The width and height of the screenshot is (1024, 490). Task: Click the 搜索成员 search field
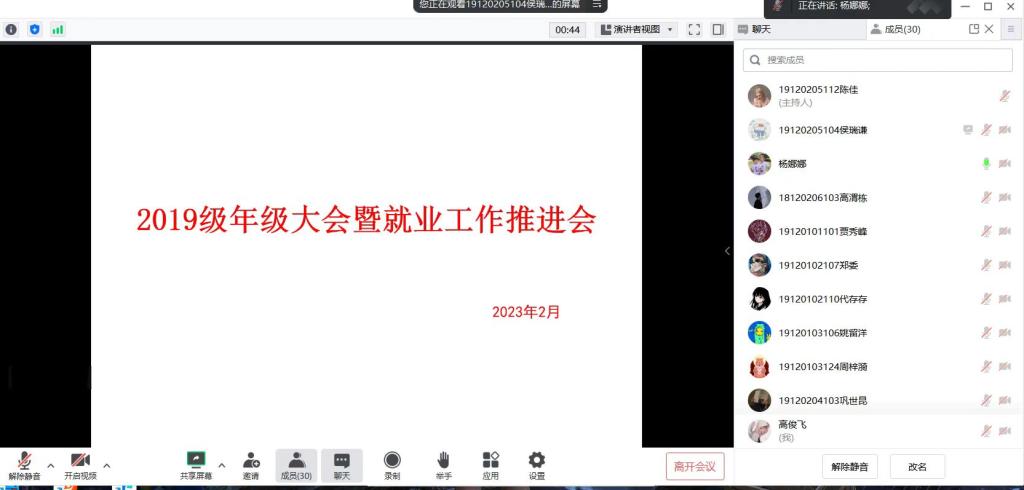(878, 60)
